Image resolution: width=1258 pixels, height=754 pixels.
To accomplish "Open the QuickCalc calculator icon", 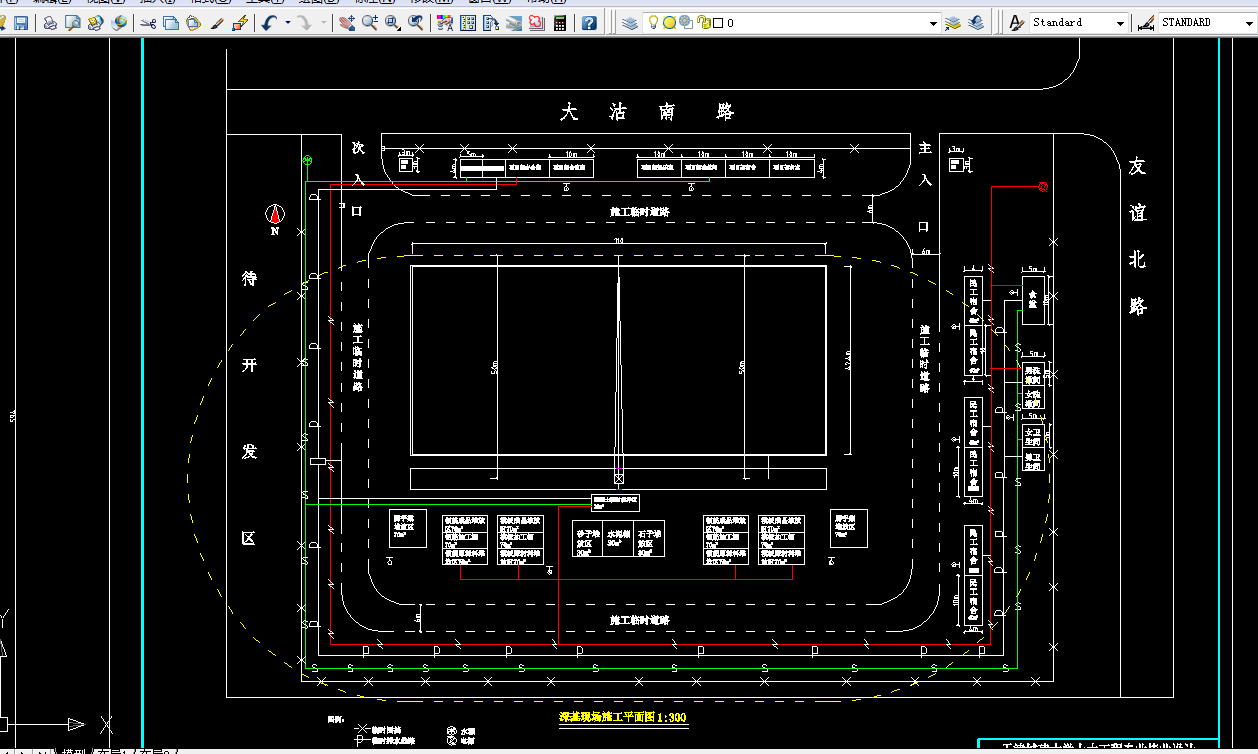I will 559,23.
